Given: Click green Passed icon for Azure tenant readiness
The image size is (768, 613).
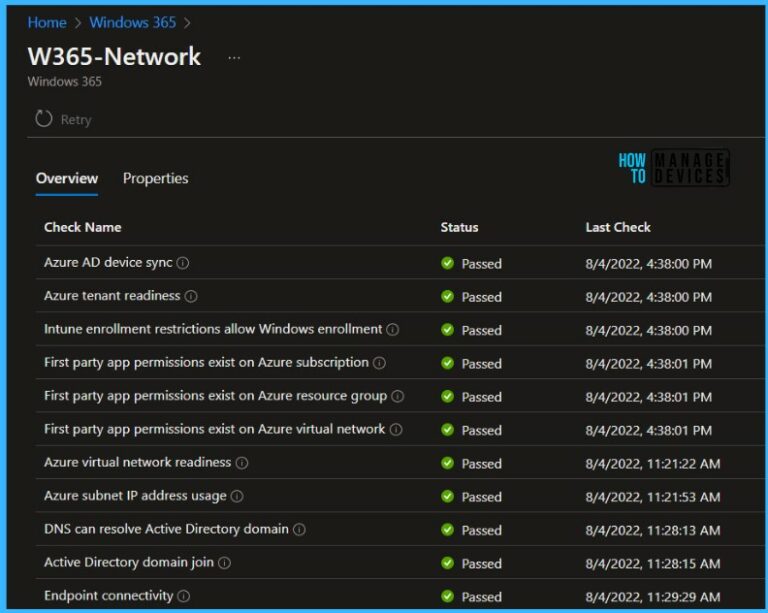Looking at the screenshot, I should click(447, 296).
